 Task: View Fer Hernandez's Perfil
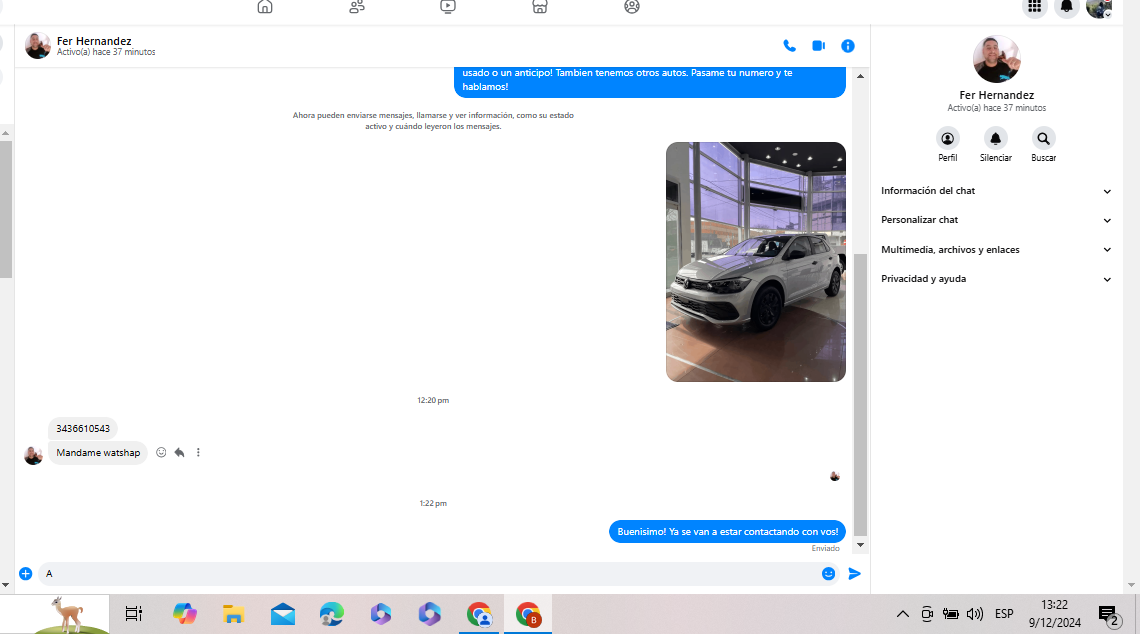[x=947, y=139]
